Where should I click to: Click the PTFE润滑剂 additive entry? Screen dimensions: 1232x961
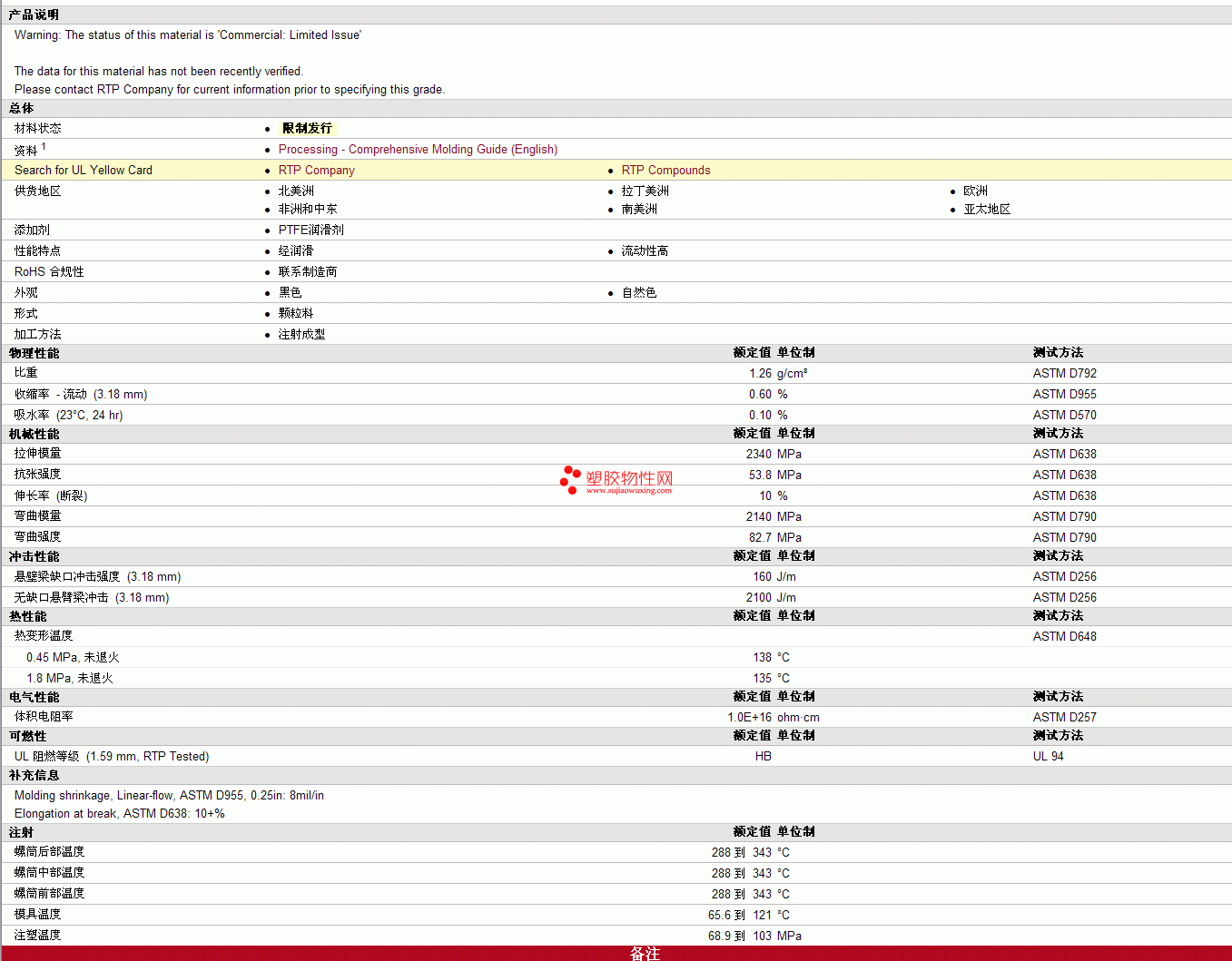(x=310, y=230)
